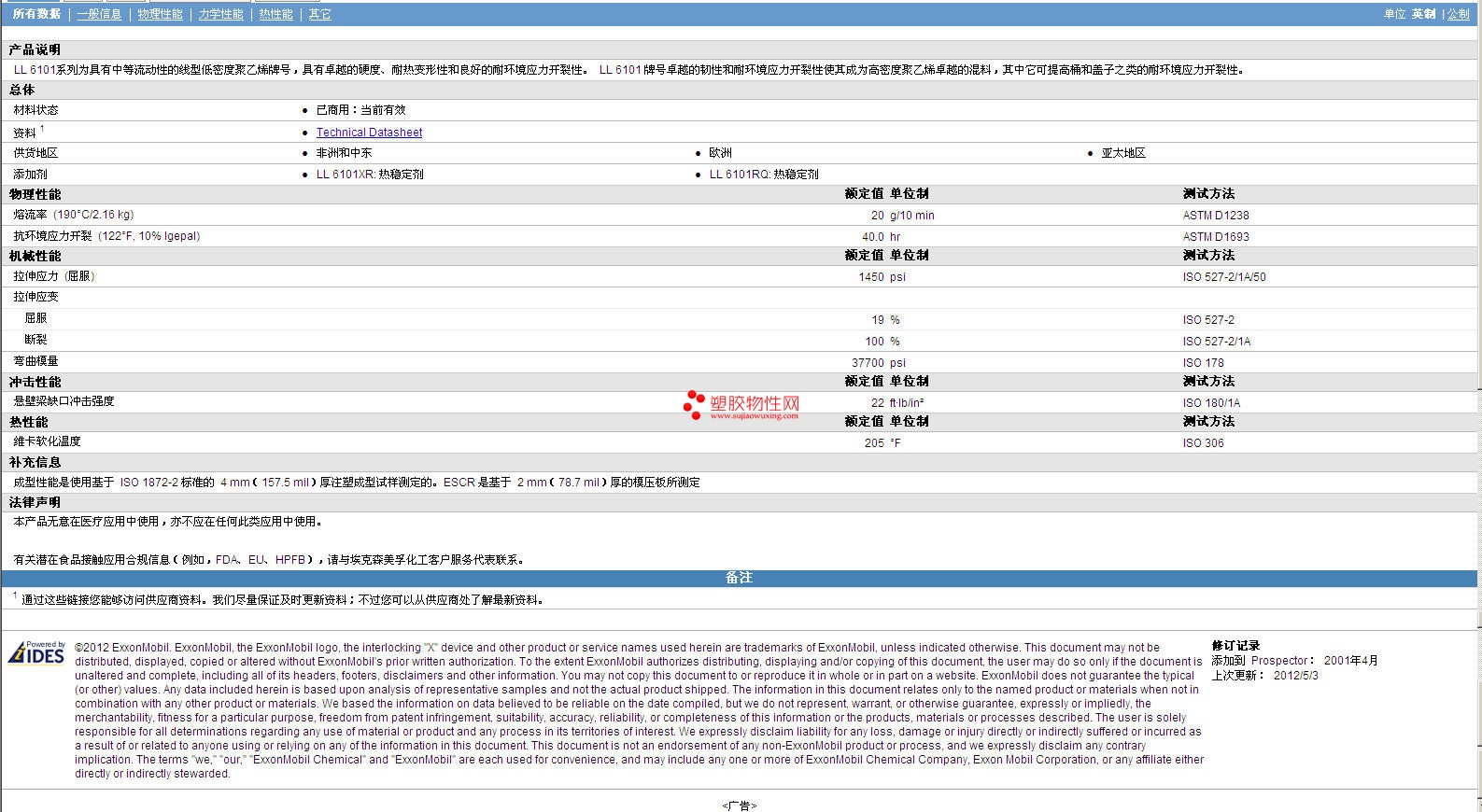The height and width of the screenshot is (812, 1482).
Task: Click the ISO 527-2/1A/50 test method
Action: 1224,277
